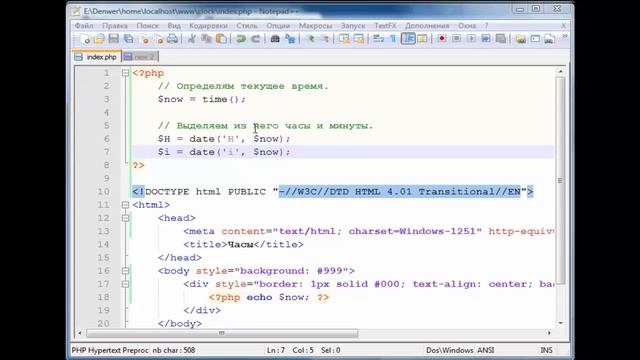Click the Close All documents icon
The width and height of the screenshot is (640, 360).
[x=158, y=39]
